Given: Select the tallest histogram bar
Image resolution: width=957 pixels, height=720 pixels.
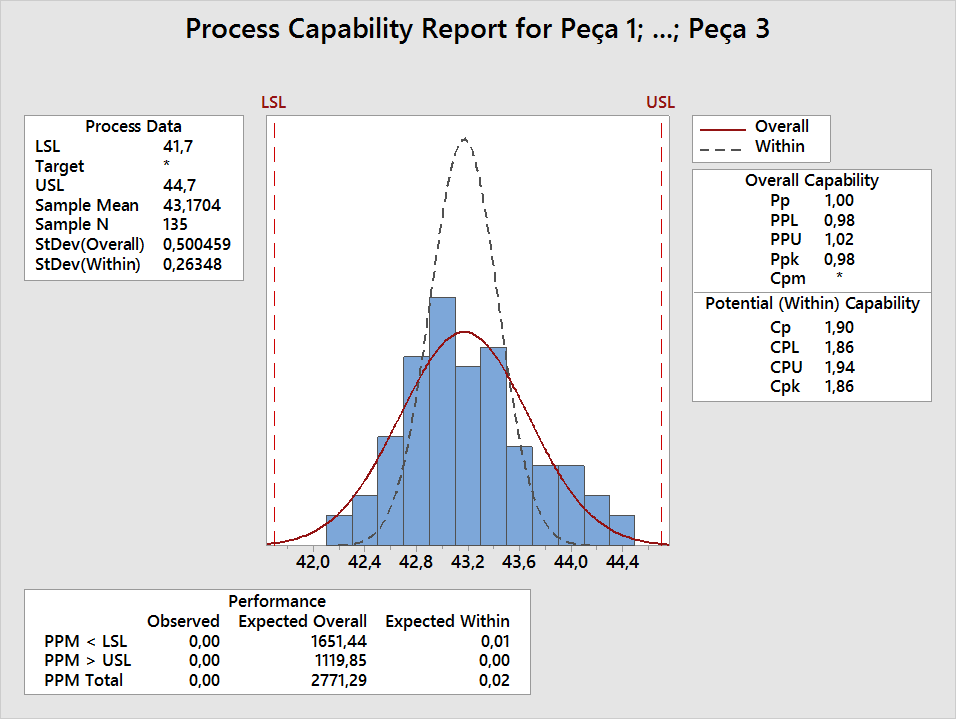Looking at the screenshot, I should point(442,420).
